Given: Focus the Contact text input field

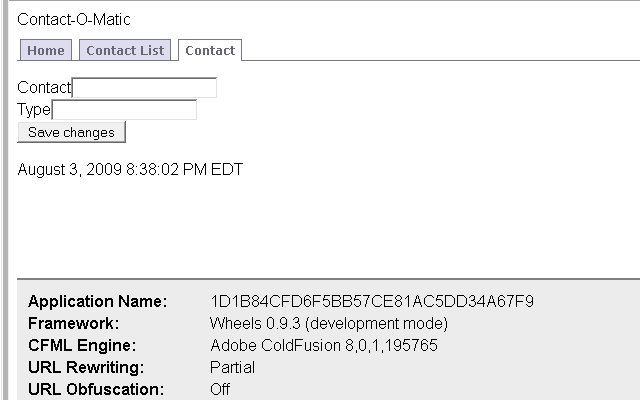Looking at the screenshot, I should (x=144, y=87).
